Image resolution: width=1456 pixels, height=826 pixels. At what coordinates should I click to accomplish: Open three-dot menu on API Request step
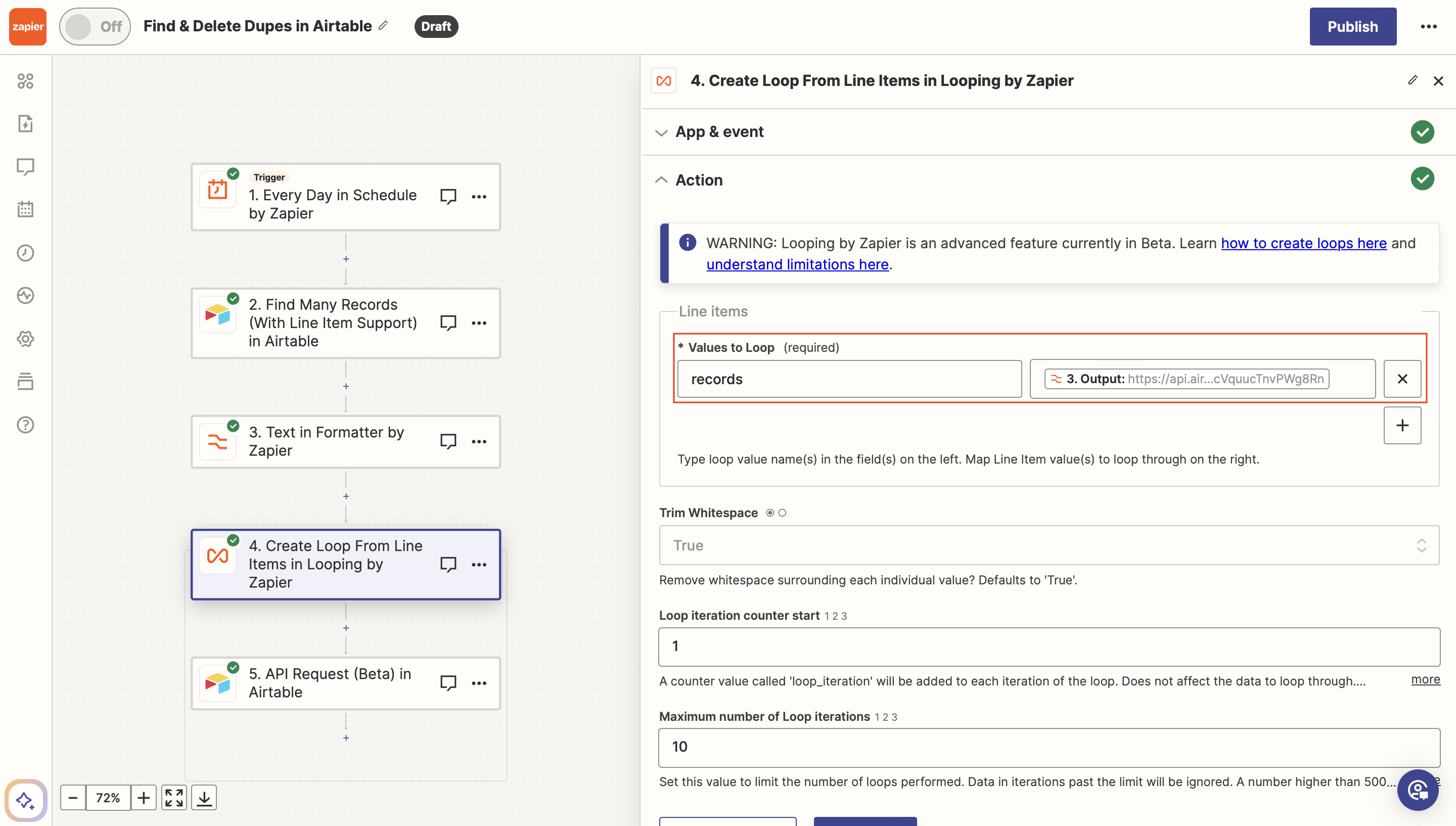(x=479, y=683)
